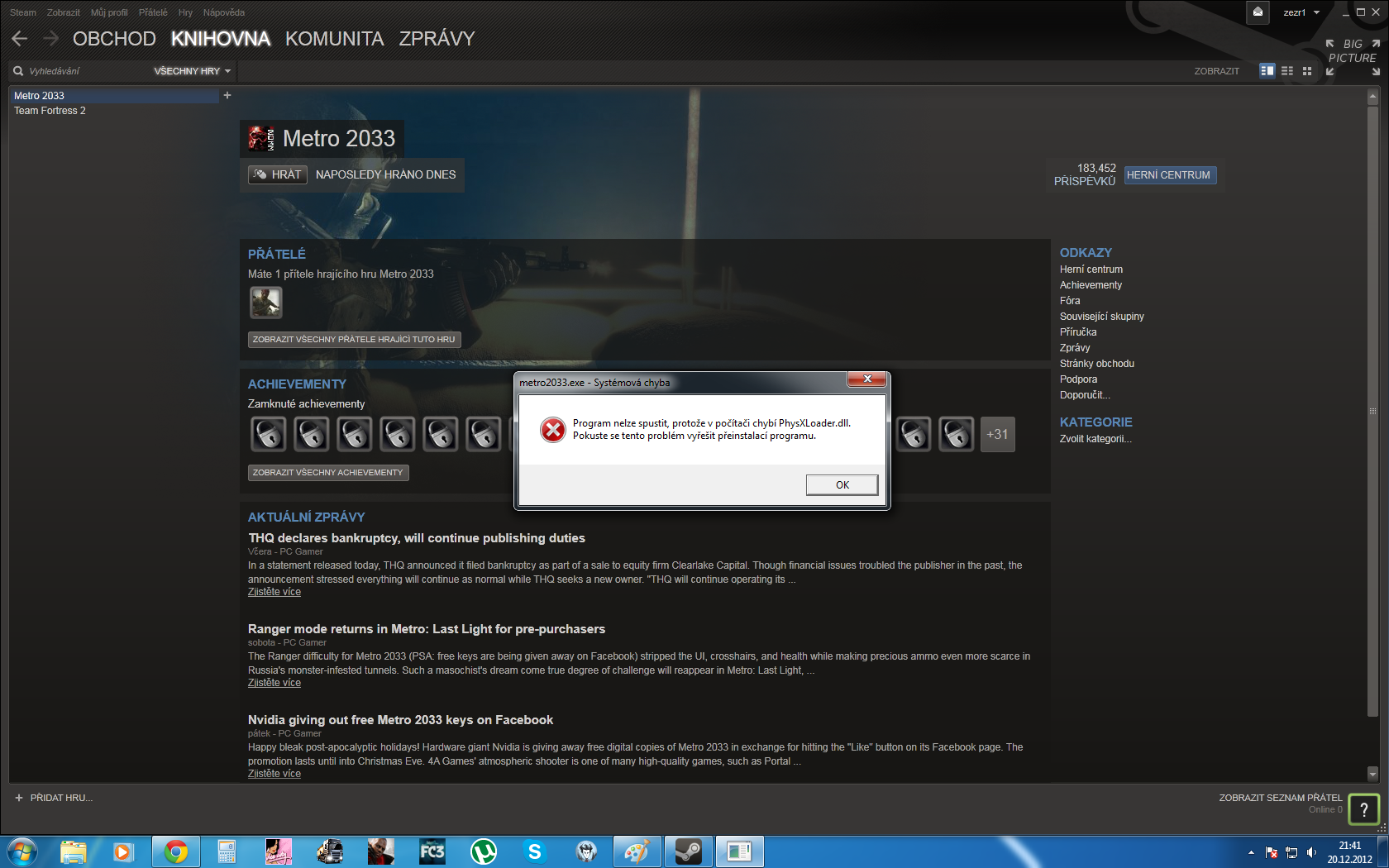Open Calculator from the taskbar
1389x868 pixels.
pyautogui.click(x=227, y=851)
